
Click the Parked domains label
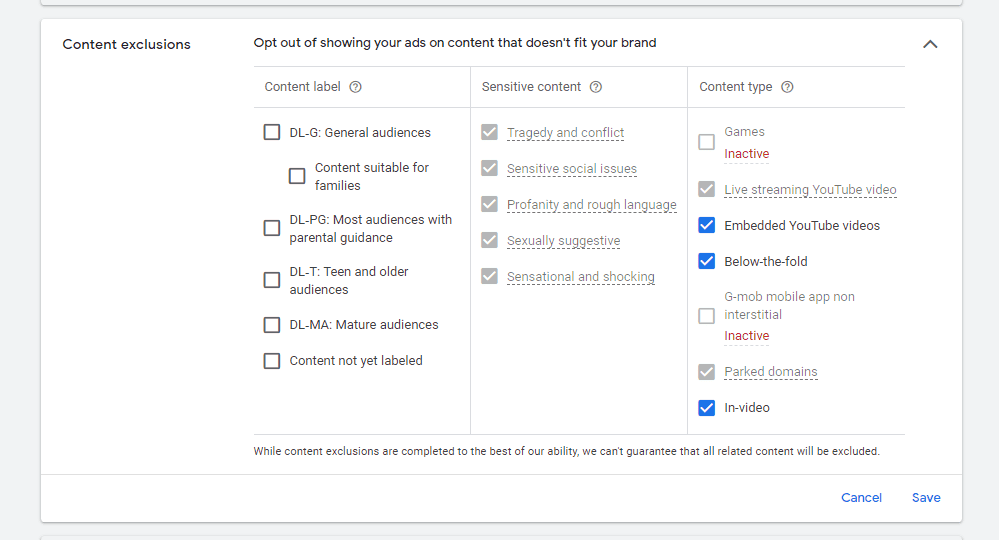pos(770,372)
